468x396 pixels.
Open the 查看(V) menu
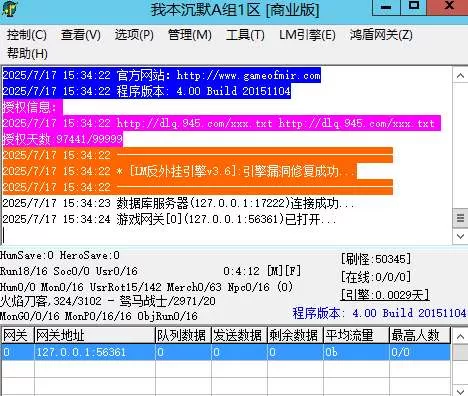coord(81,35)
